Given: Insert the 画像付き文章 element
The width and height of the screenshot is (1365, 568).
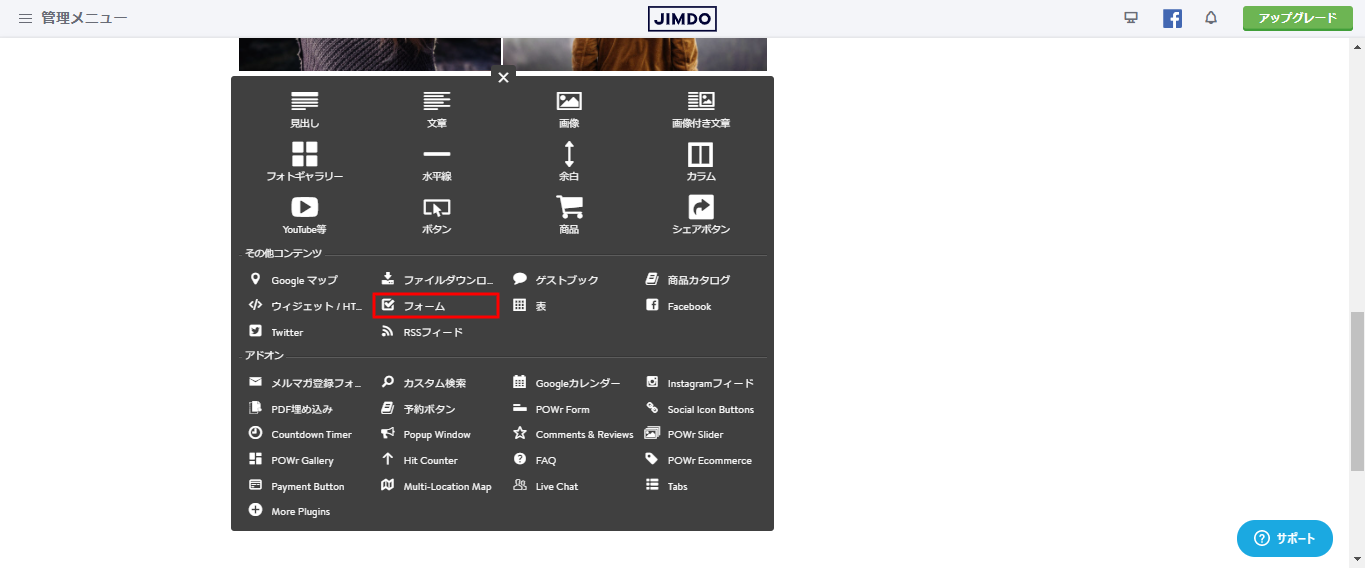Looking at the screenshot, I should click(x=701, y=110).
